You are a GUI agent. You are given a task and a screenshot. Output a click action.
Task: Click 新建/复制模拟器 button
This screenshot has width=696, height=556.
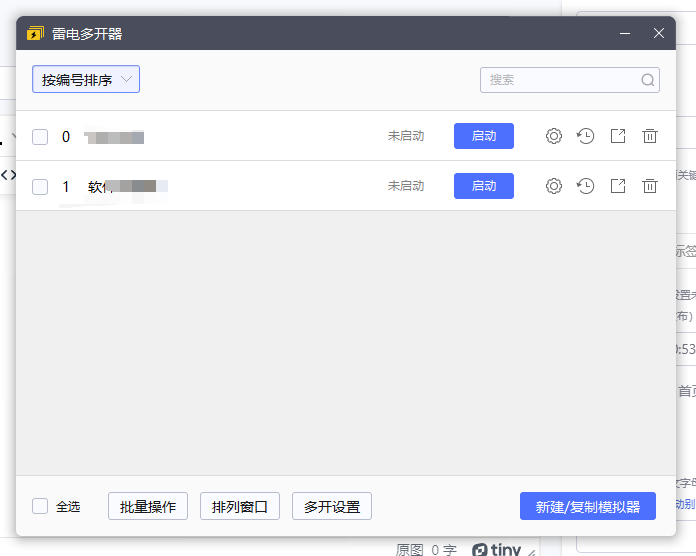click(x=588, y=506)
